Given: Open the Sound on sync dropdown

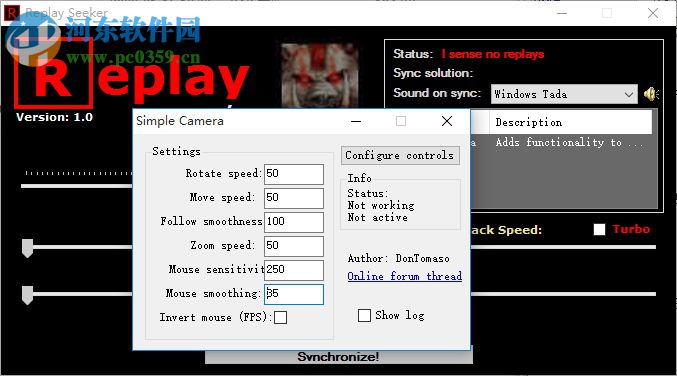Looking at the screenshot, I should (x=564, y=94).
